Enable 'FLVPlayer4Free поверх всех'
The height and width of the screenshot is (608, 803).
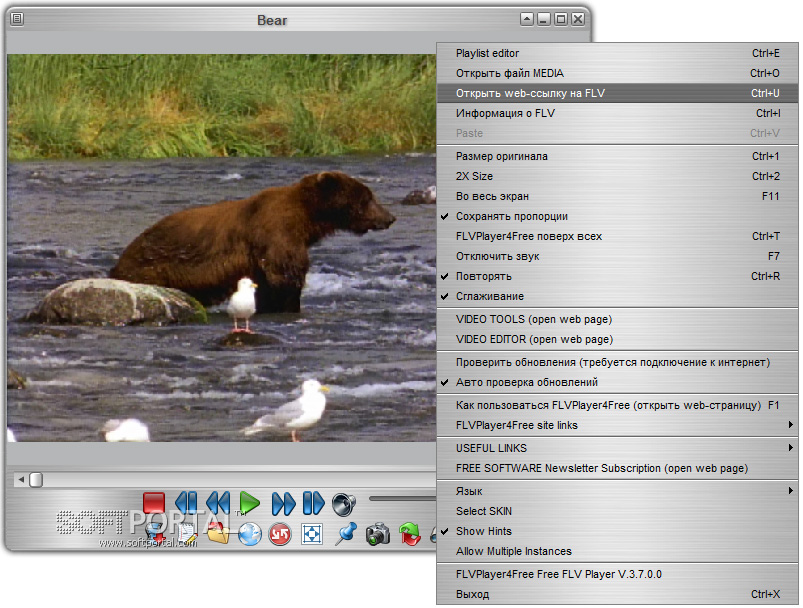[617, 237]
